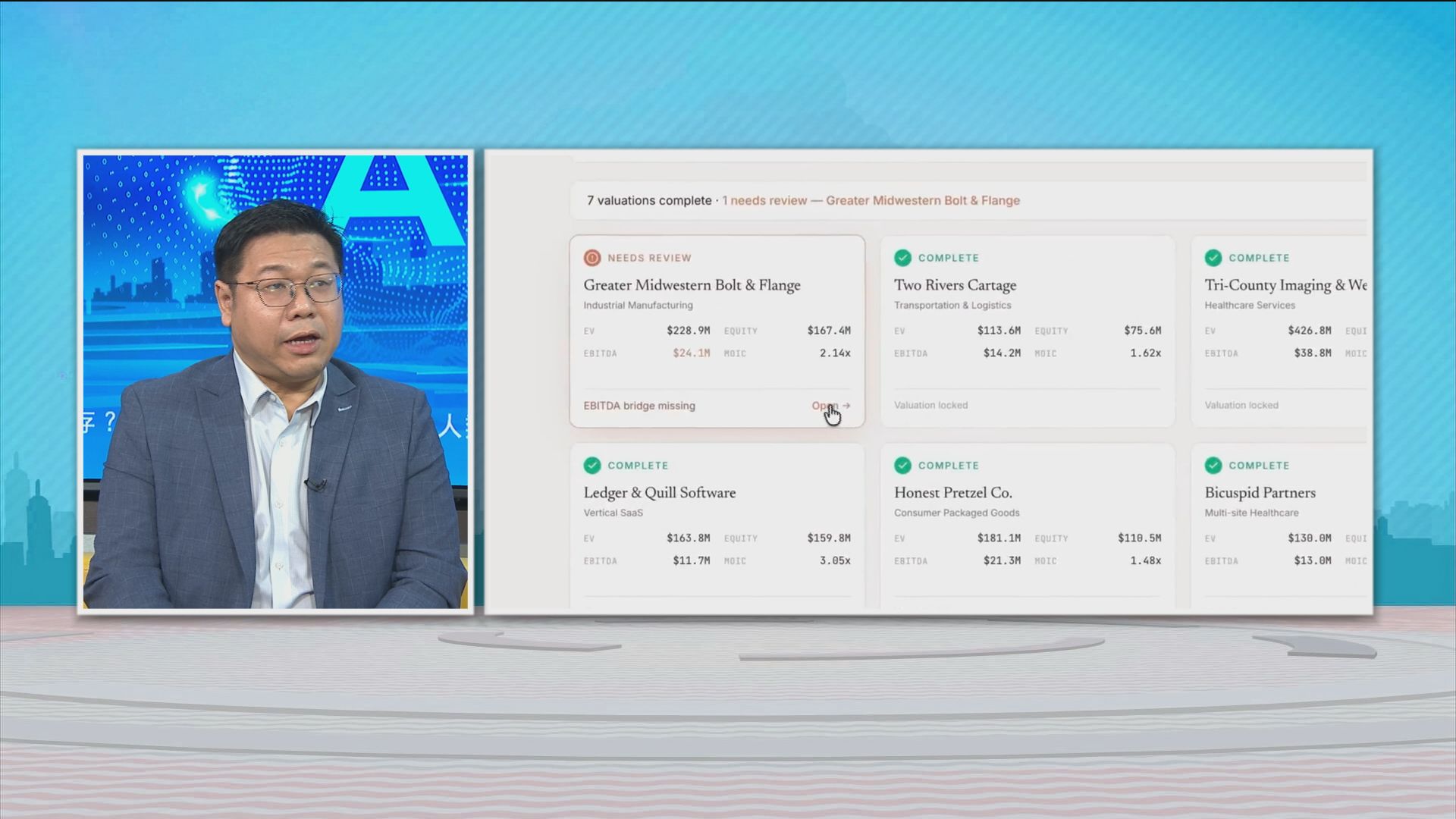The height and width of the screenshot is (819, 1456).
Task: Click Ledger & Quill equity $159.8M
Action: pyautogui.click(x=829, y=538)
